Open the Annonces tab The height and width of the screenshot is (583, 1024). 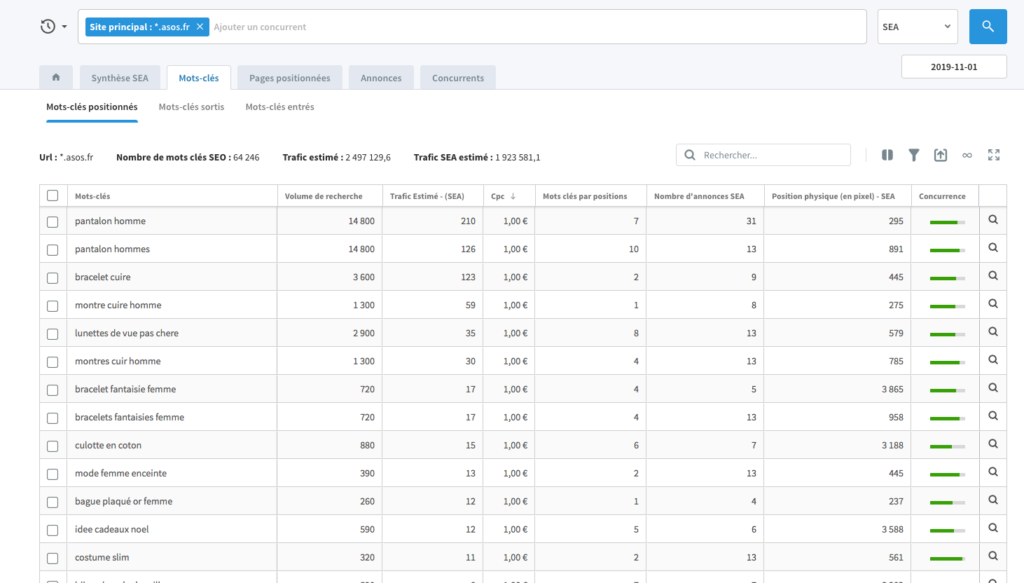tap(381, 78)
